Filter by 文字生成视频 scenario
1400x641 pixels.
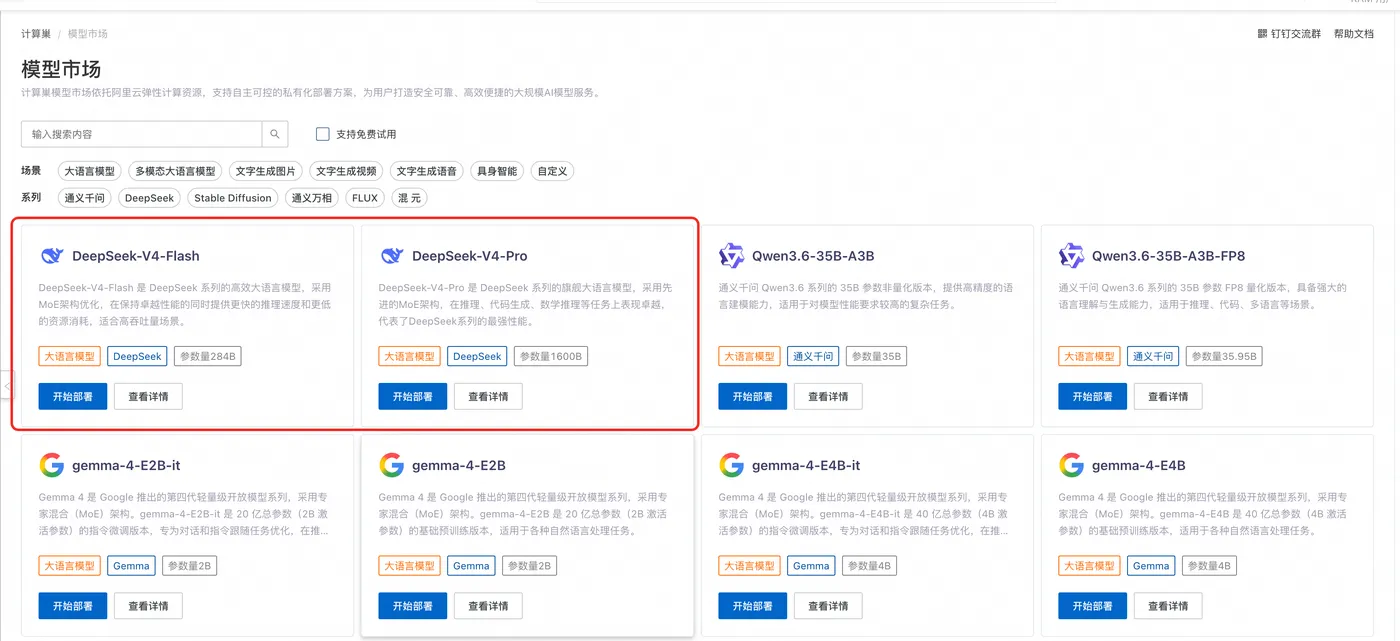pyautogui.click(x=346, y=171)
